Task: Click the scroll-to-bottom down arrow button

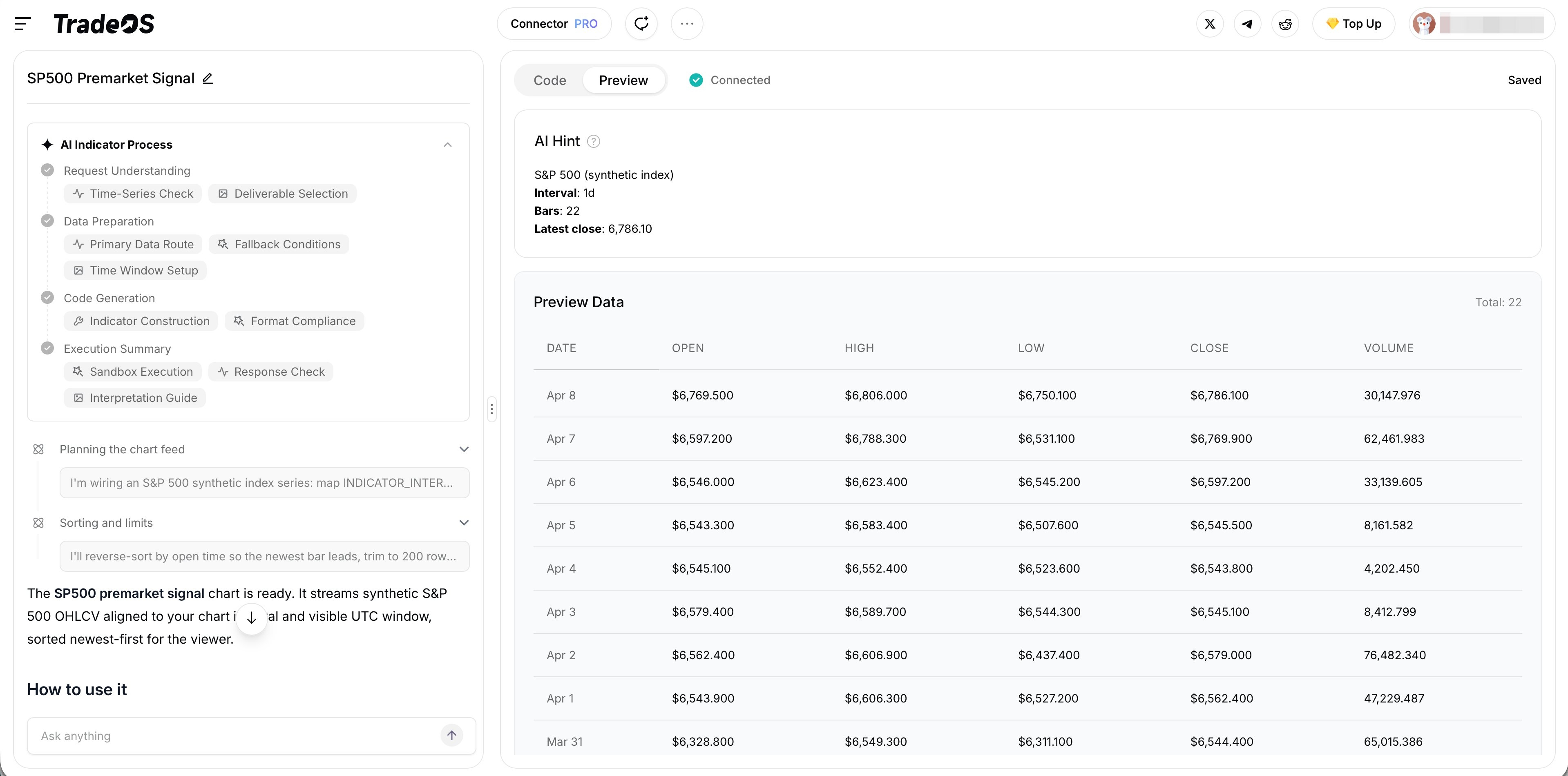Action: (x=251, y=618)
